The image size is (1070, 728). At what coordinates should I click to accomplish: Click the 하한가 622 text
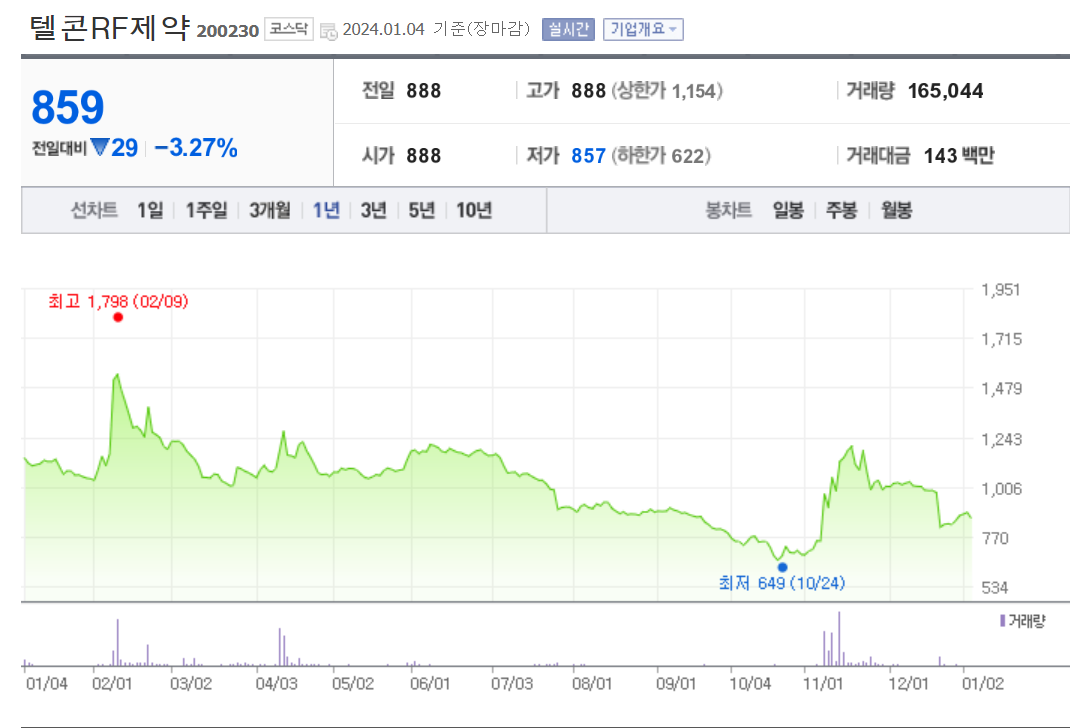pyautogui.click(x=661, y=156)
